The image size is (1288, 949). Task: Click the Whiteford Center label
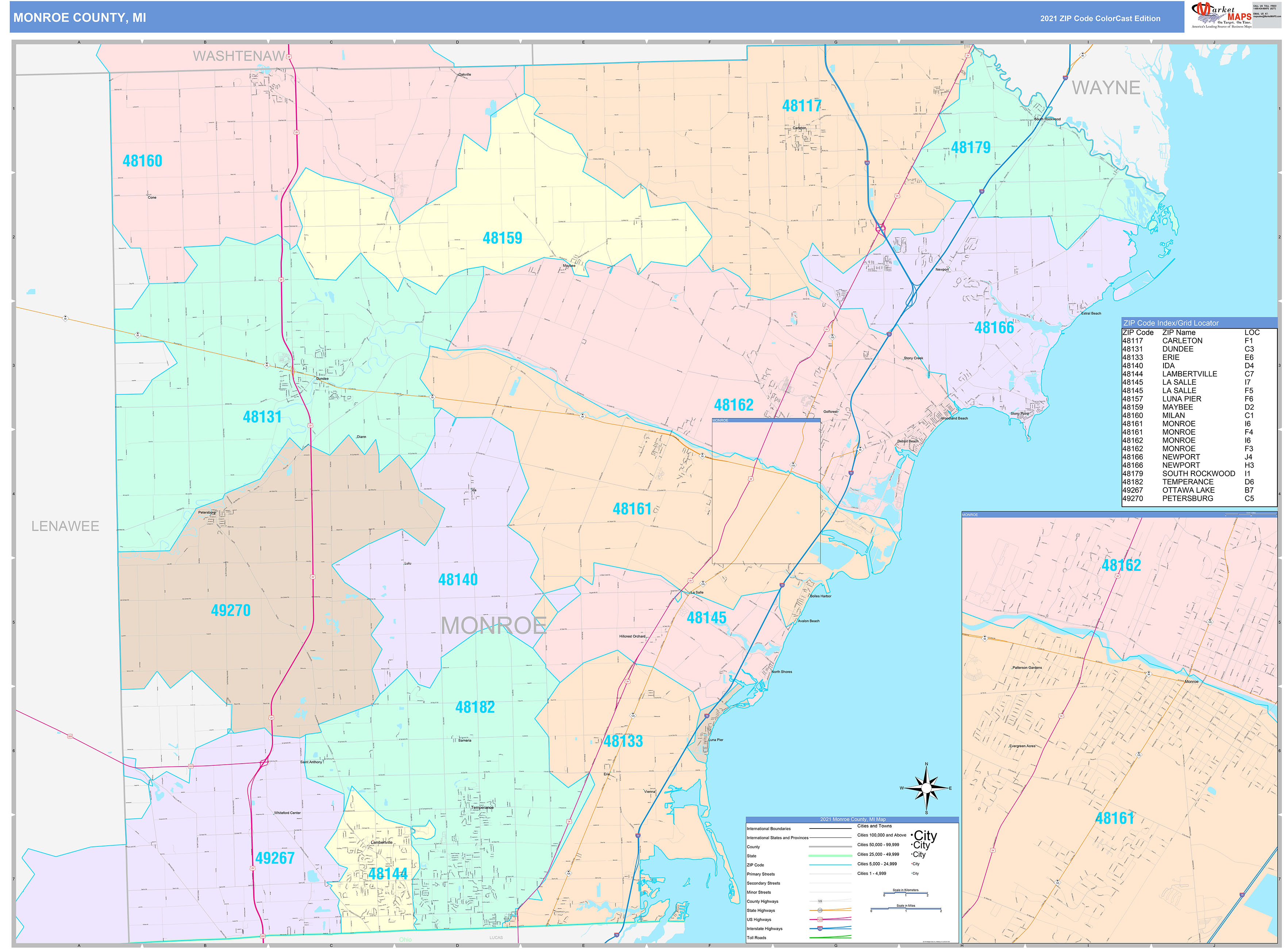[x=287, y=813]
